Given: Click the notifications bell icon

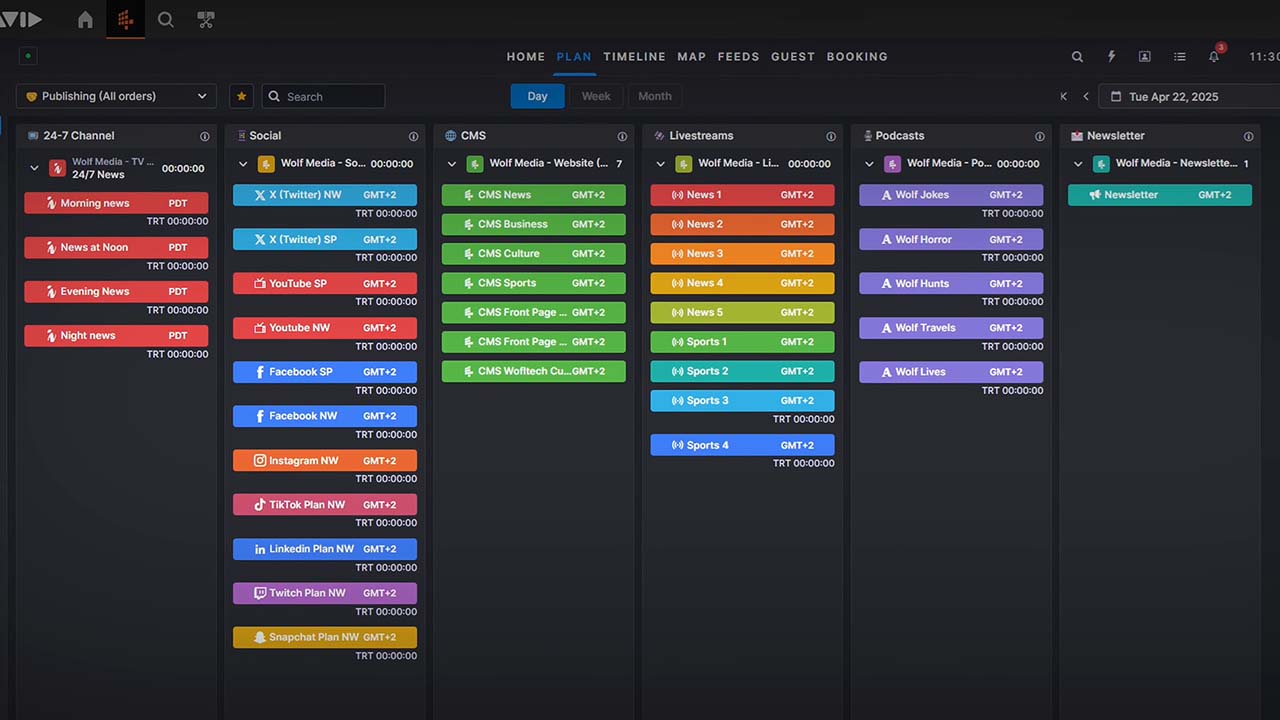Looking at the screenshot, I should point(1213,57).
